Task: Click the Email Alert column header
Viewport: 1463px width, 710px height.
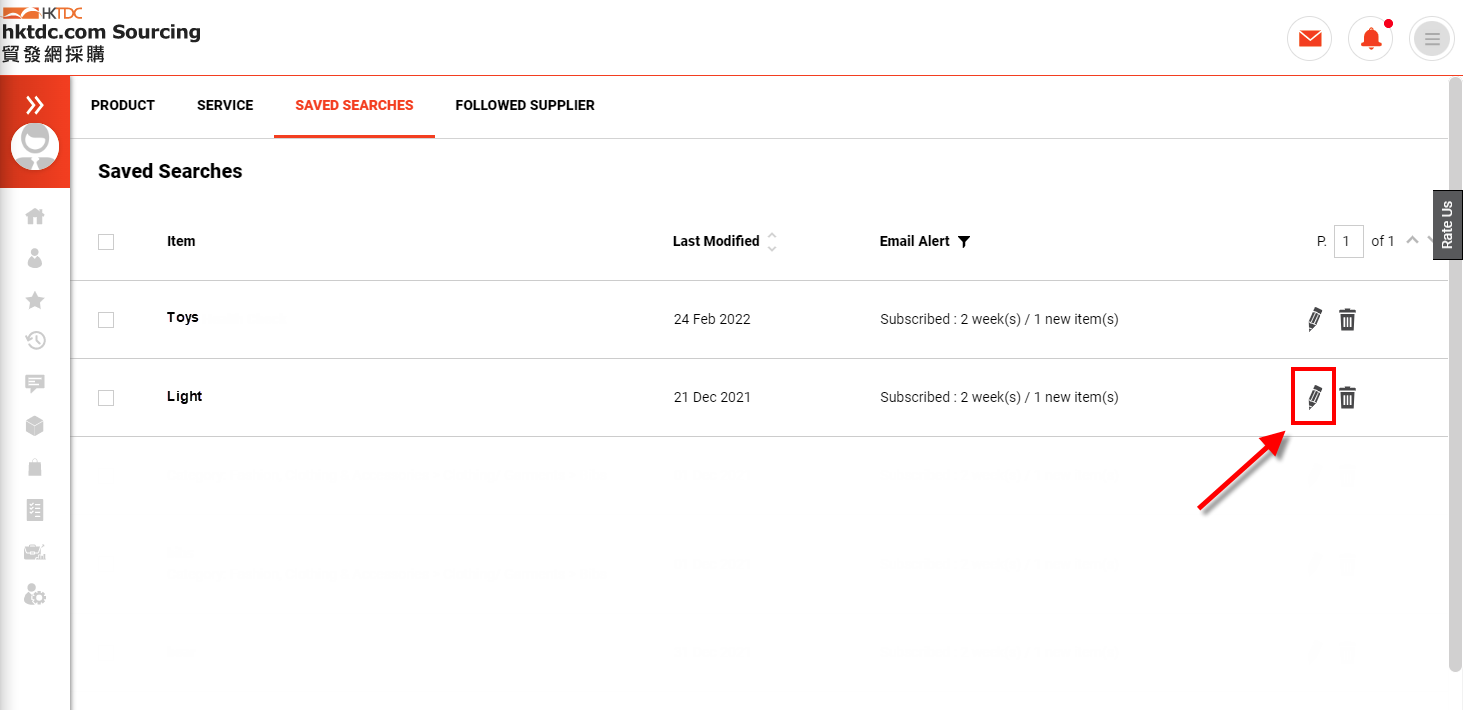Action: point(915,241)
